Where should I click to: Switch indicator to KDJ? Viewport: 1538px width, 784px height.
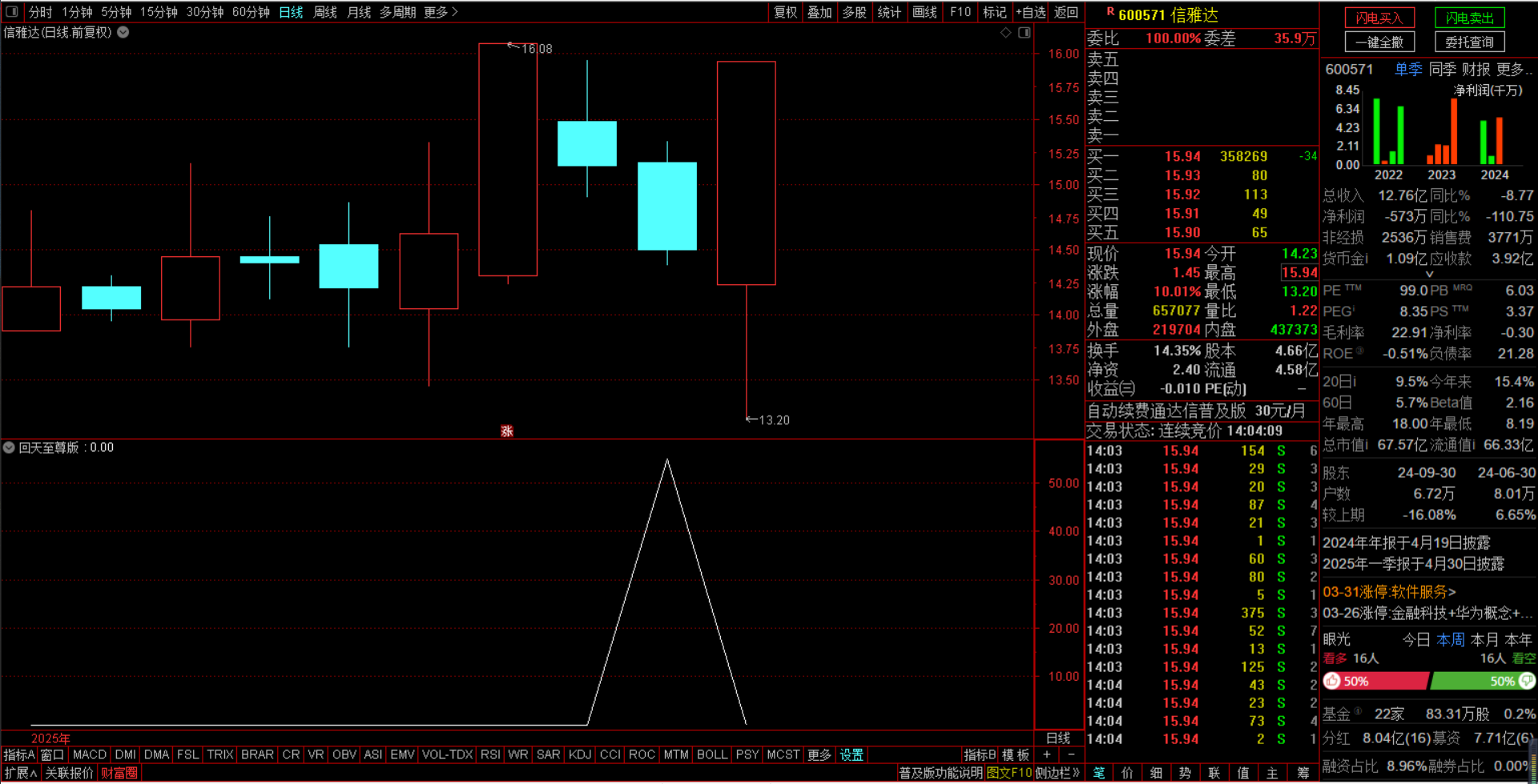click(x=580, y=754)
